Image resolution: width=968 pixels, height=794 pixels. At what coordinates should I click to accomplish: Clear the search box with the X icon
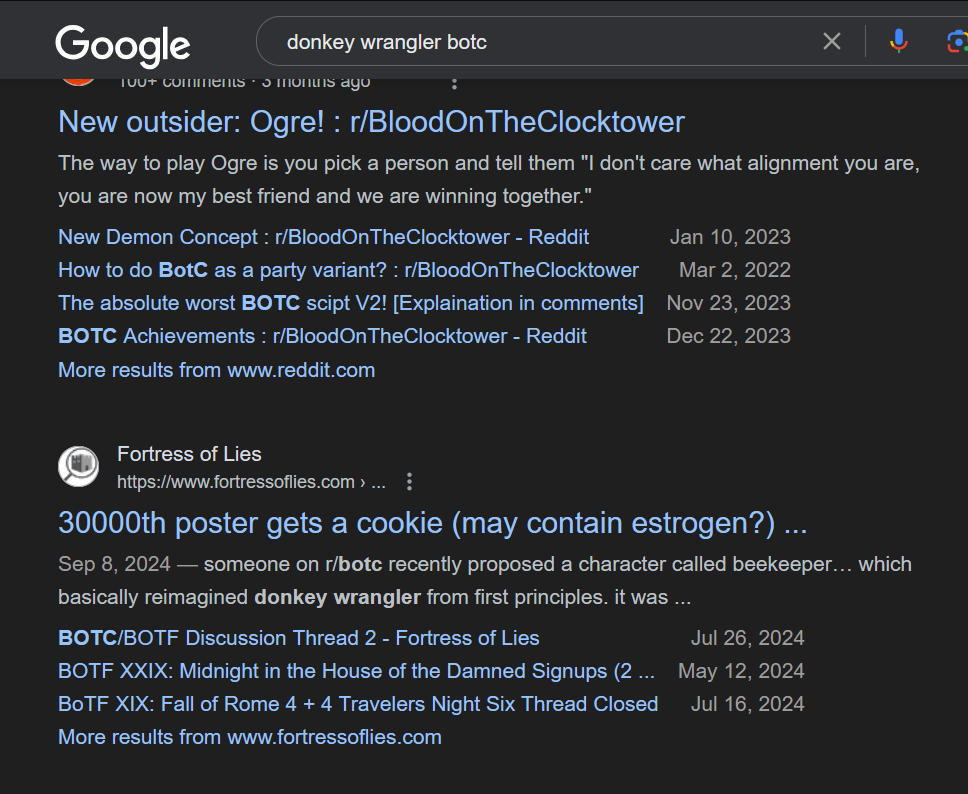(x=832, y=41)
